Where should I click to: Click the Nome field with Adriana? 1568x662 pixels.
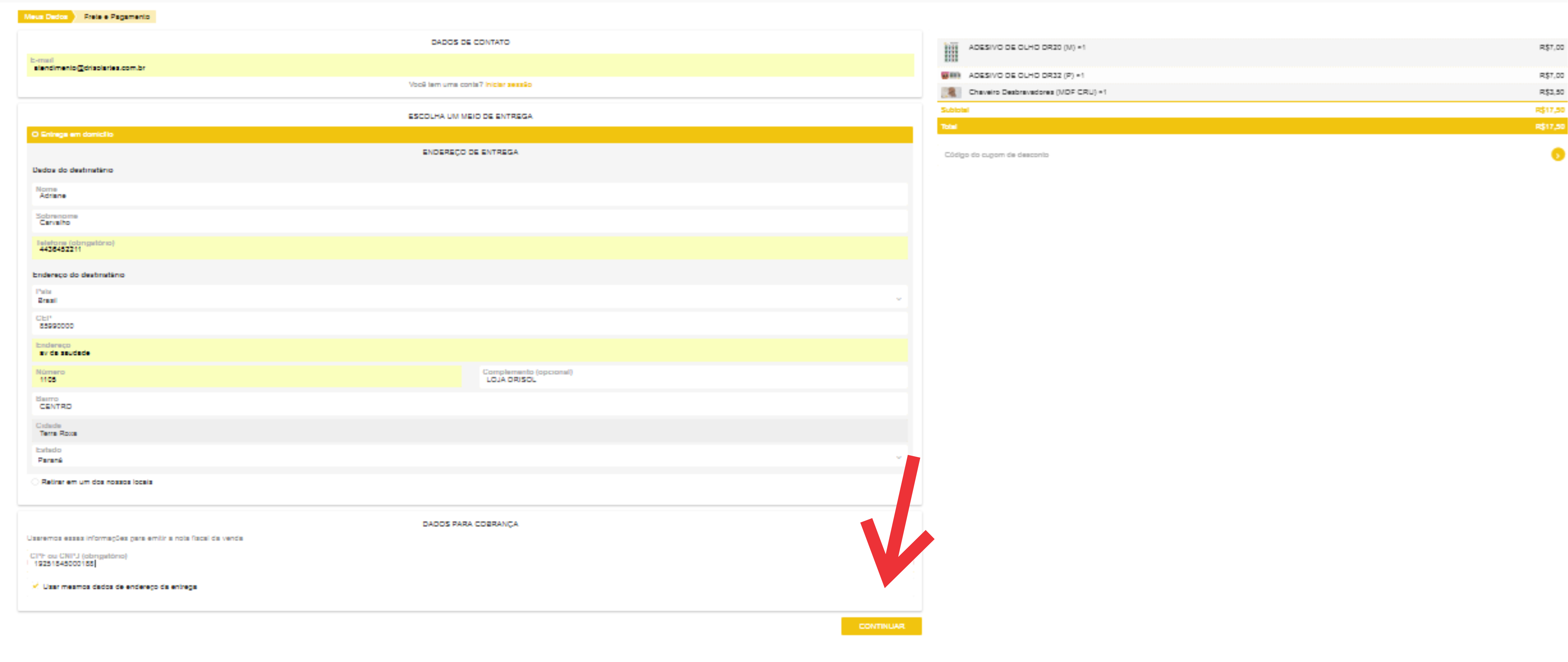(x=470, y=194)
